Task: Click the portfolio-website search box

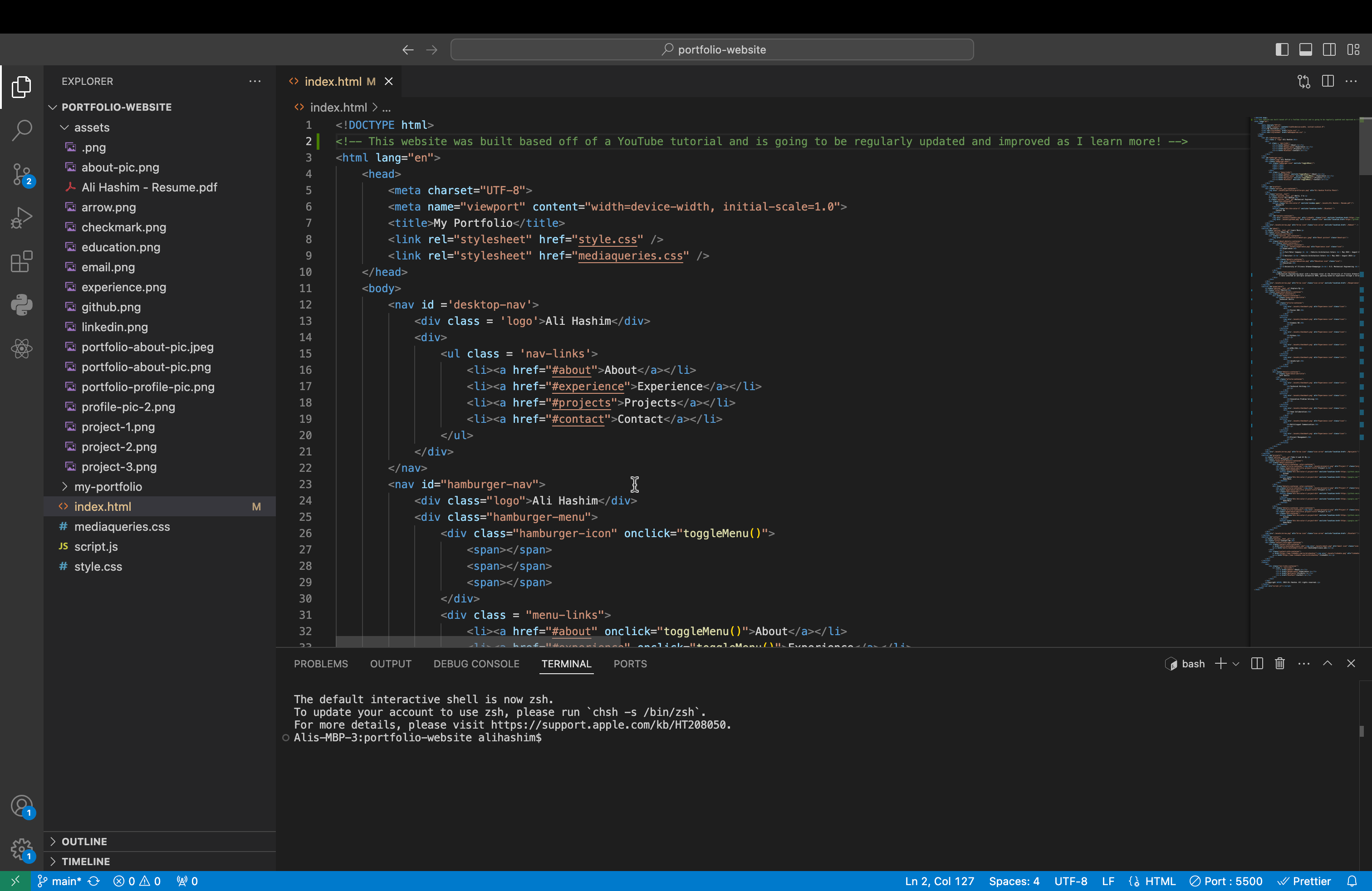Action: coord(712,49)
